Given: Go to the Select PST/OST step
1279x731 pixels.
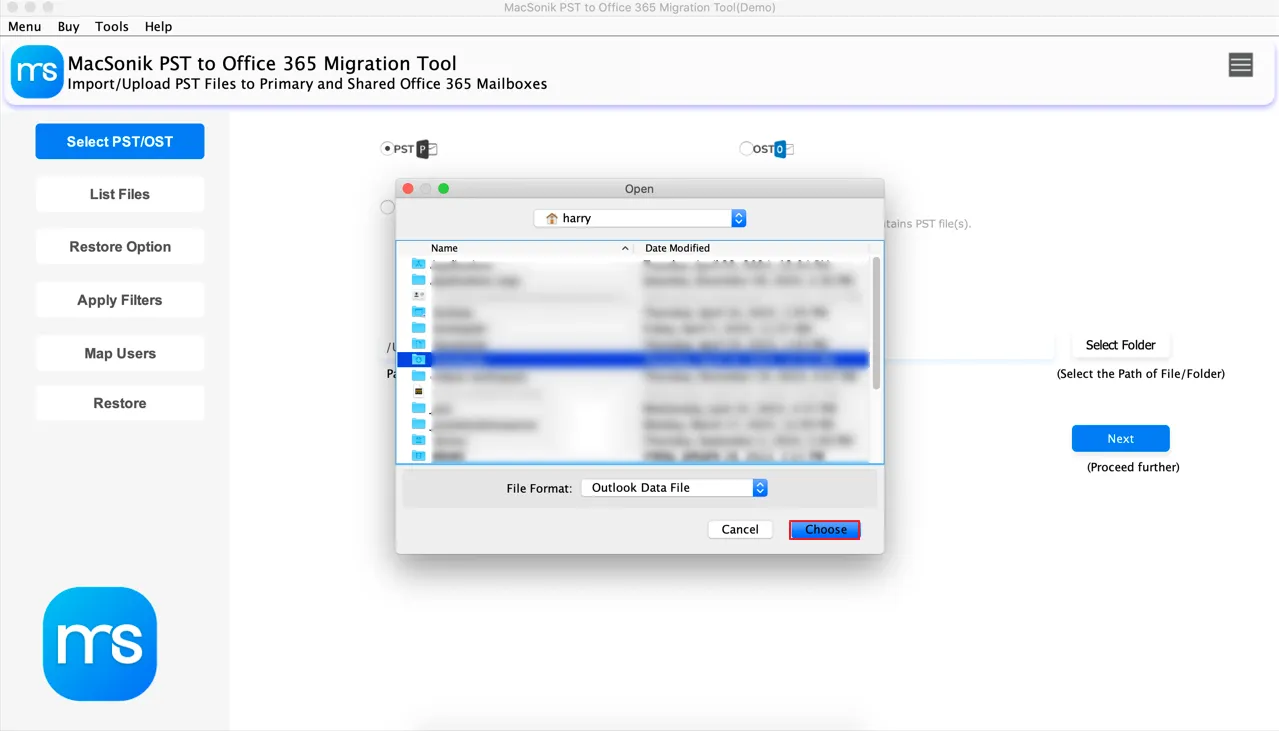Looking at the screenshot, I should tap(120, 141).
